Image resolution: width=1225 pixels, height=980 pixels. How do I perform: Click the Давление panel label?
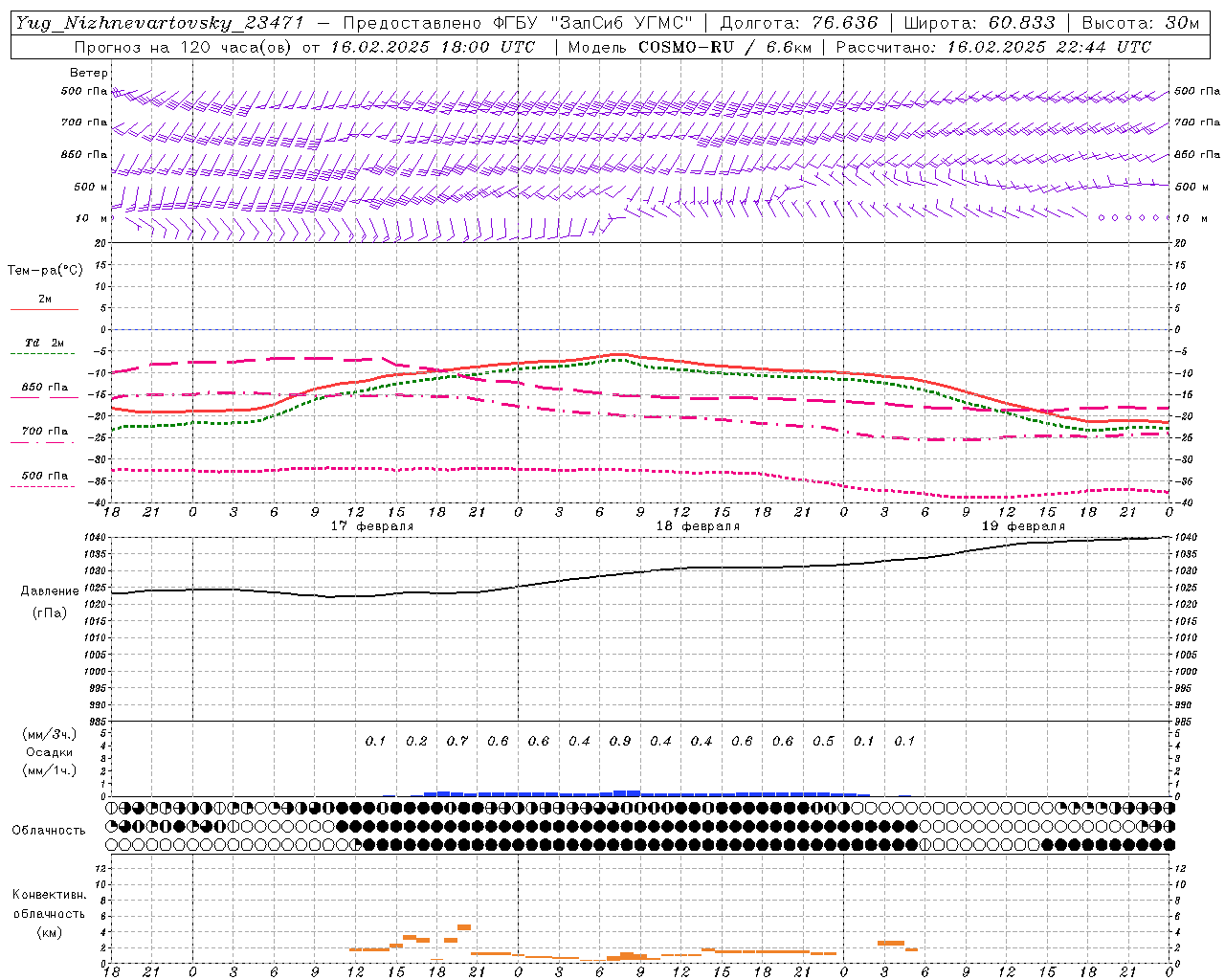50,591
